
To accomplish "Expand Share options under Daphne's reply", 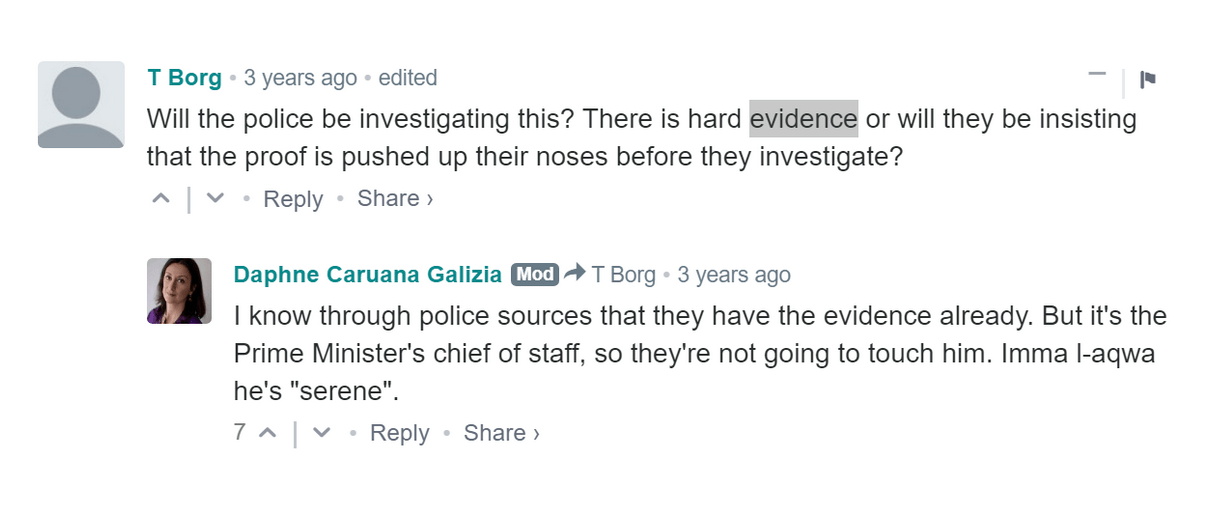I will tap(501, 433).
